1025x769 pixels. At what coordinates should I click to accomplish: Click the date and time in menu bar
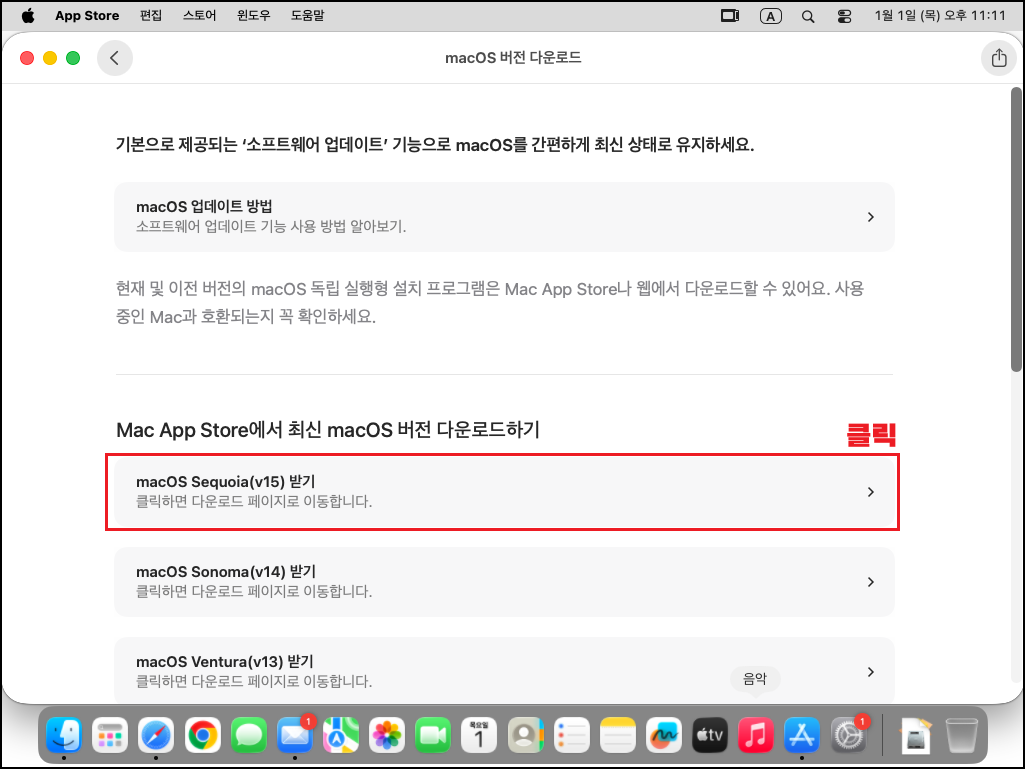pos(940,16)
